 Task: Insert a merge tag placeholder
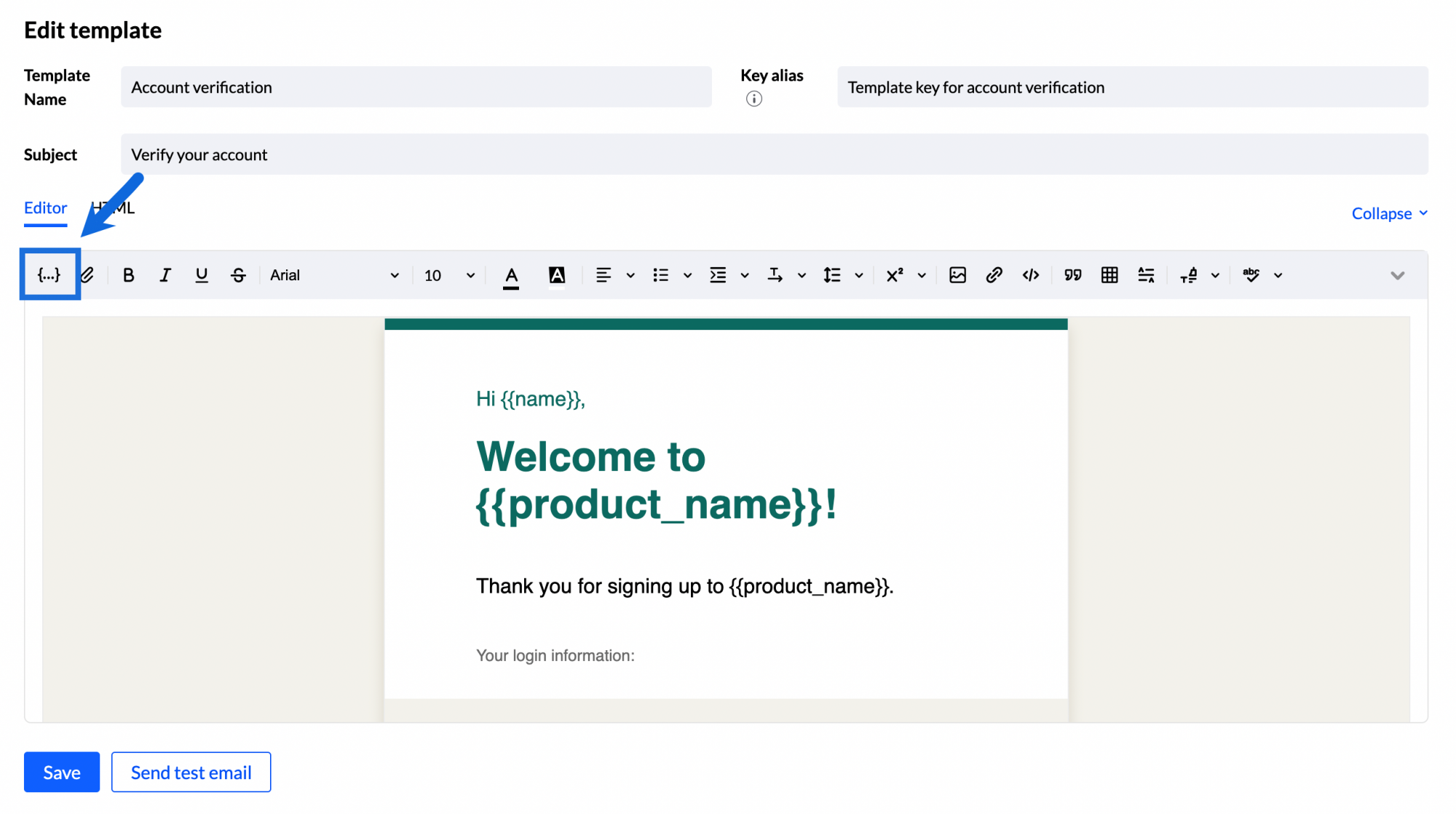point(49,274)
